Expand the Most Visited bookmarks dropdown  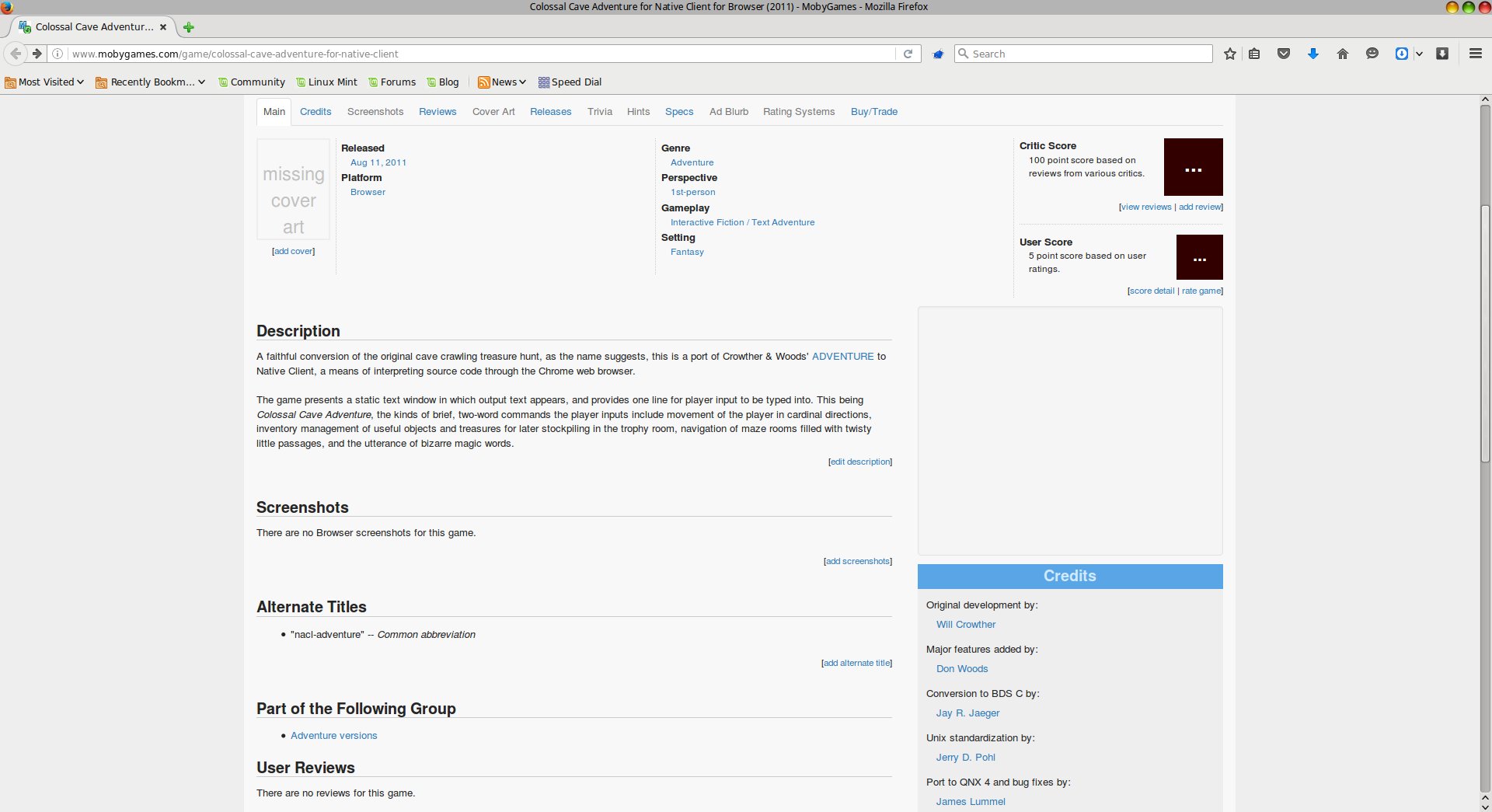point(45,82)
